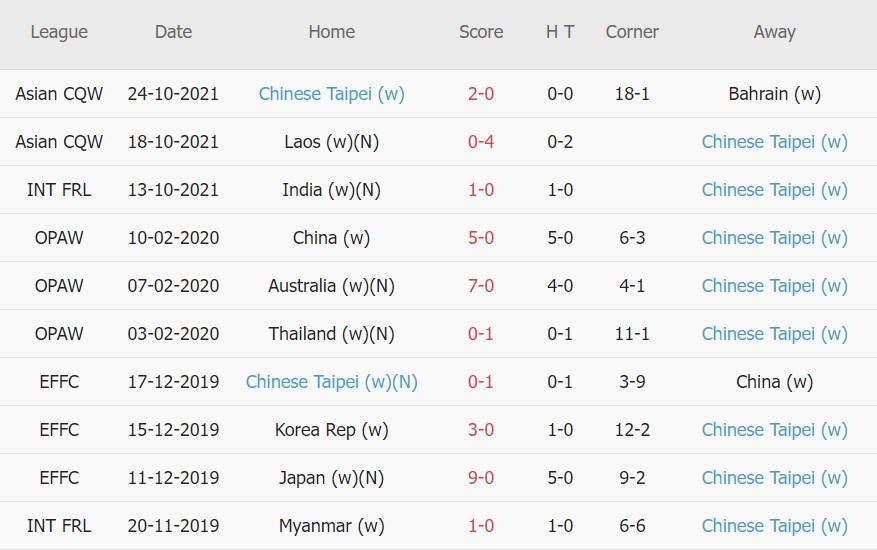Image resolution: width=877 pixels, height=550 pixels.
Task: Select the Korea Rep (w) home team
Action: tap(331, 430)
